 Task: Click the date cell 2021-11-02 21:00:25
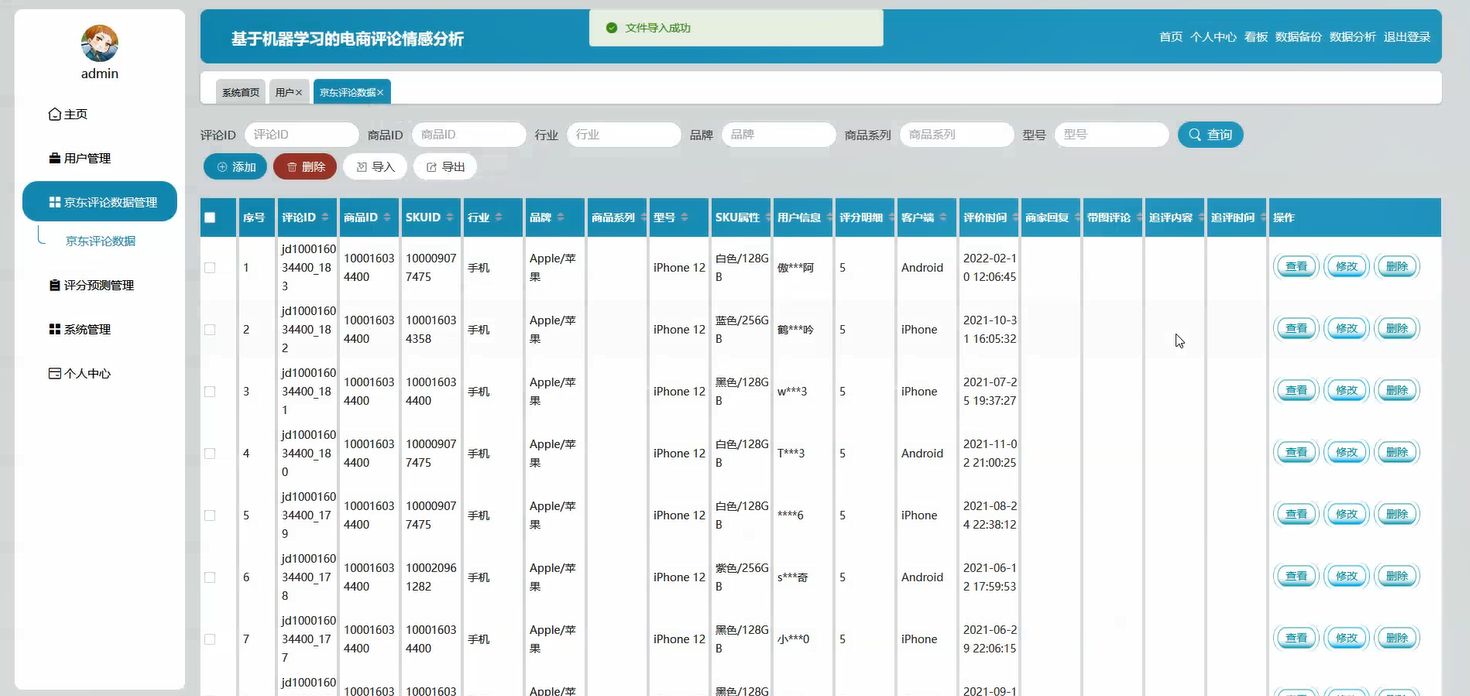990,453
